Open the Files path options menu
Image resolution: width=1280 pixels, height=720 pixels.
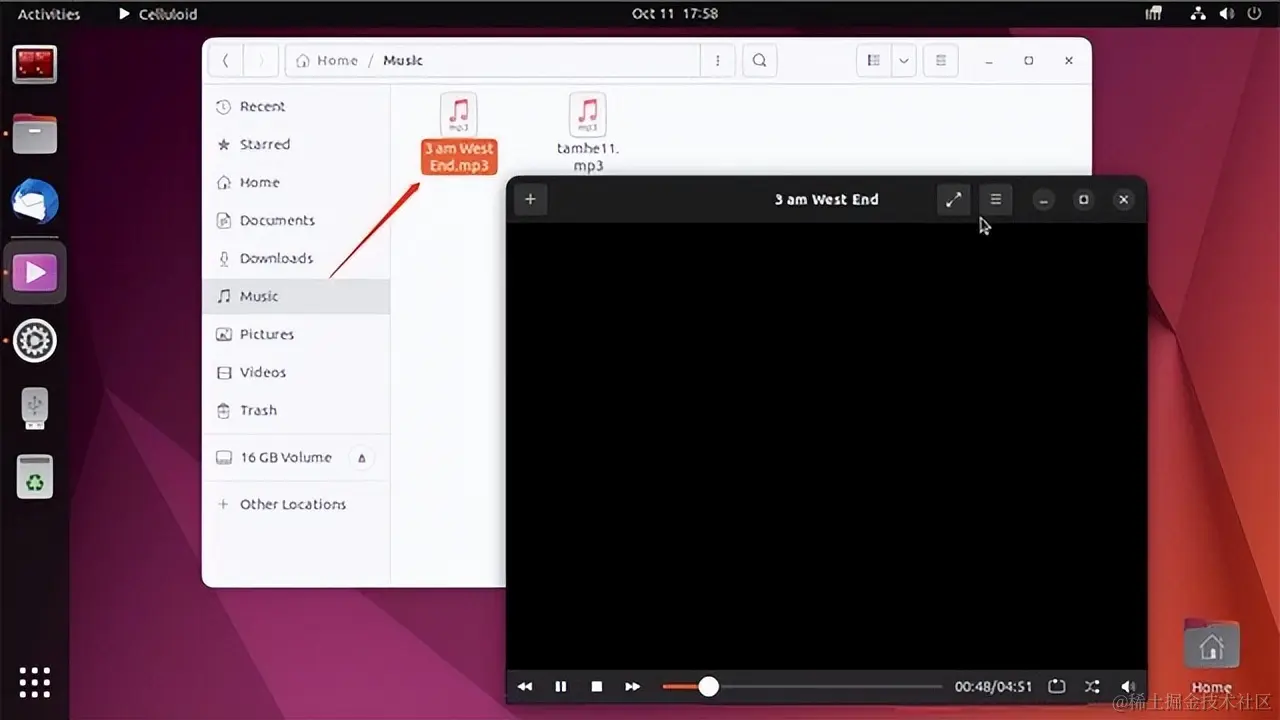pos(717,60)
